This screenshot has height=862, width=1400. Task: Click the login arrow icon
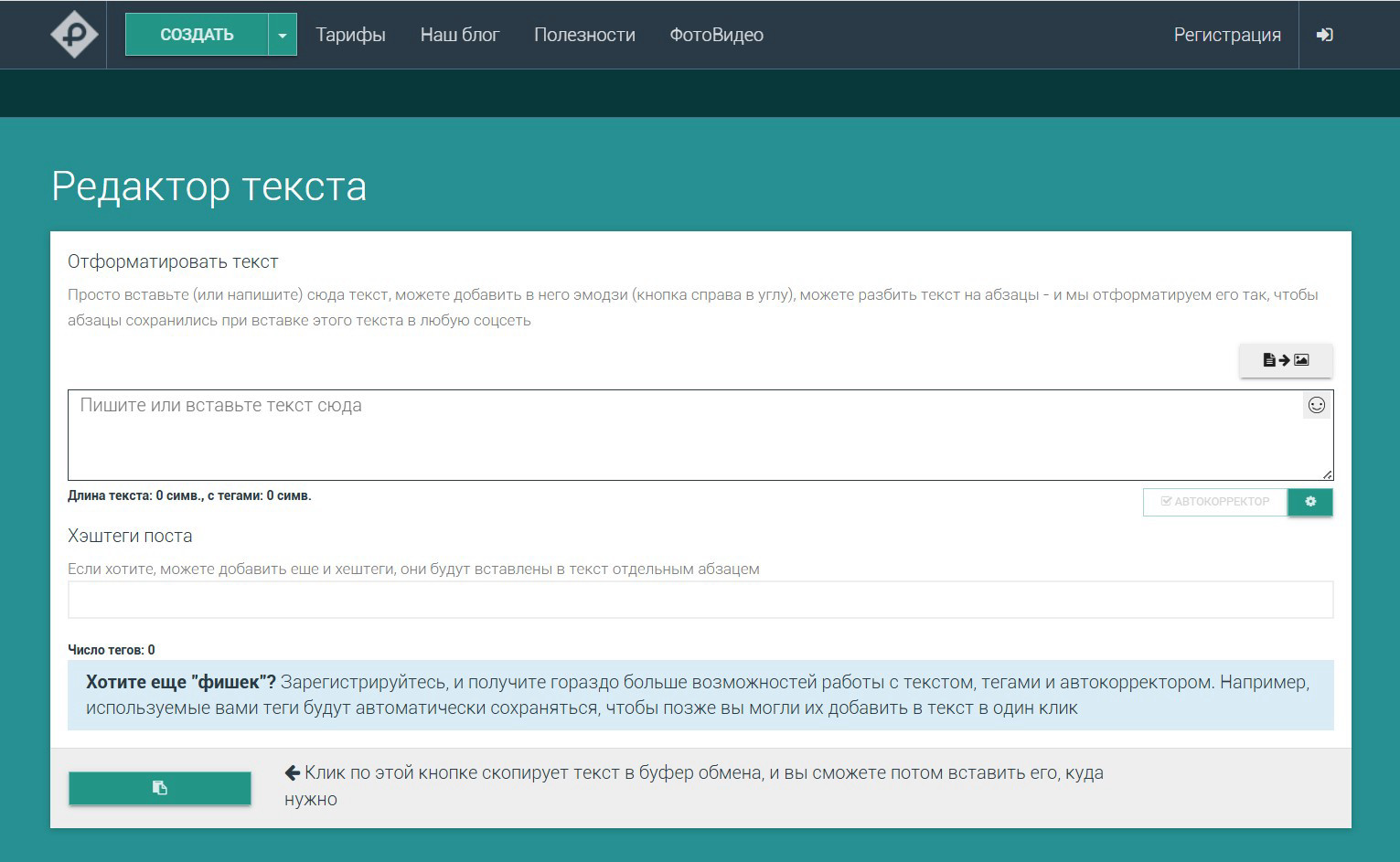point(1324,34)
